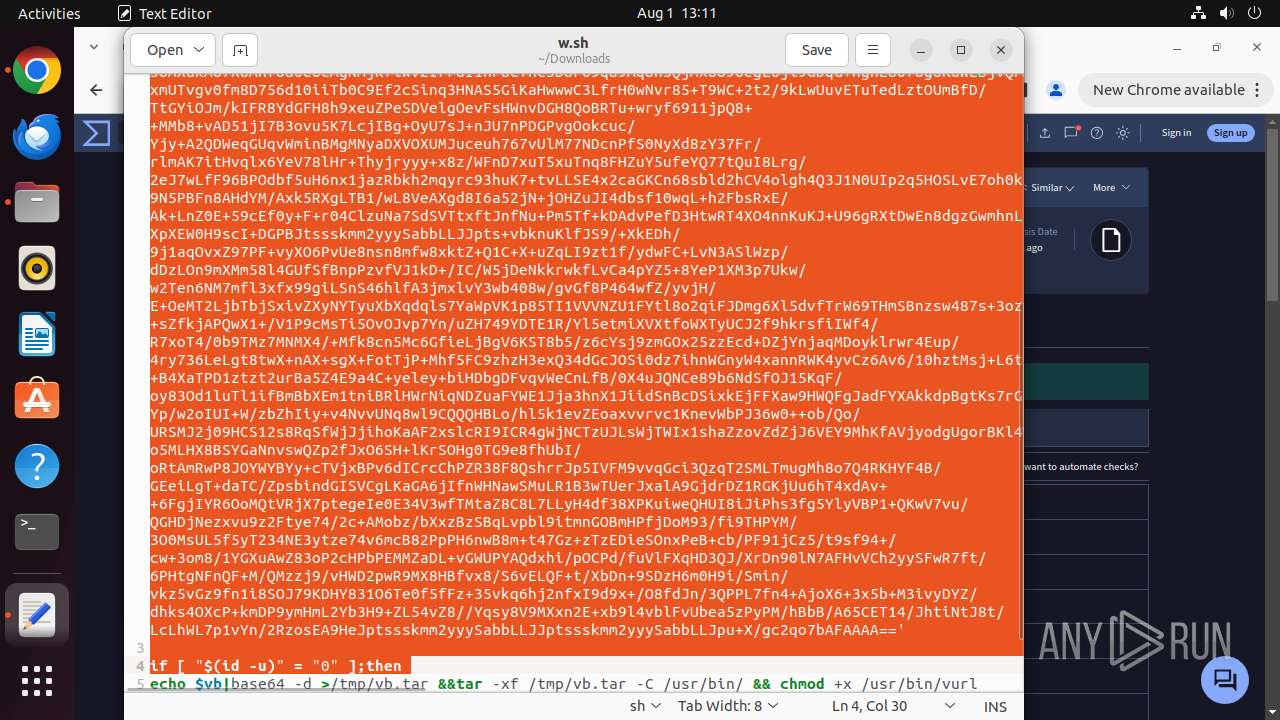
Task: Expand the Similar dropdown in VirusTotal
Action: (x=1052, y=188)
